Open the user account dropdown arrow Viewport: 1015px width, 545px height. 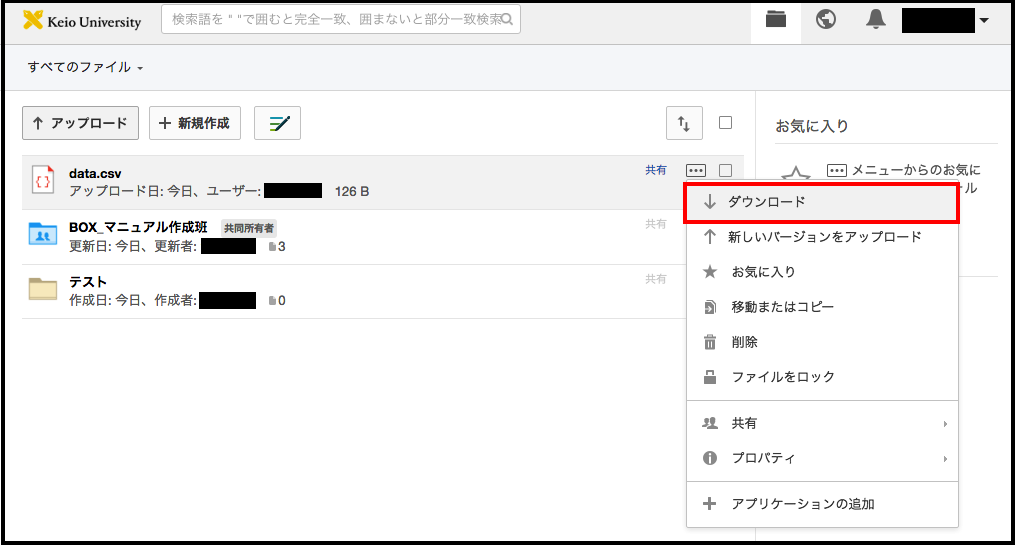(984, 21)
